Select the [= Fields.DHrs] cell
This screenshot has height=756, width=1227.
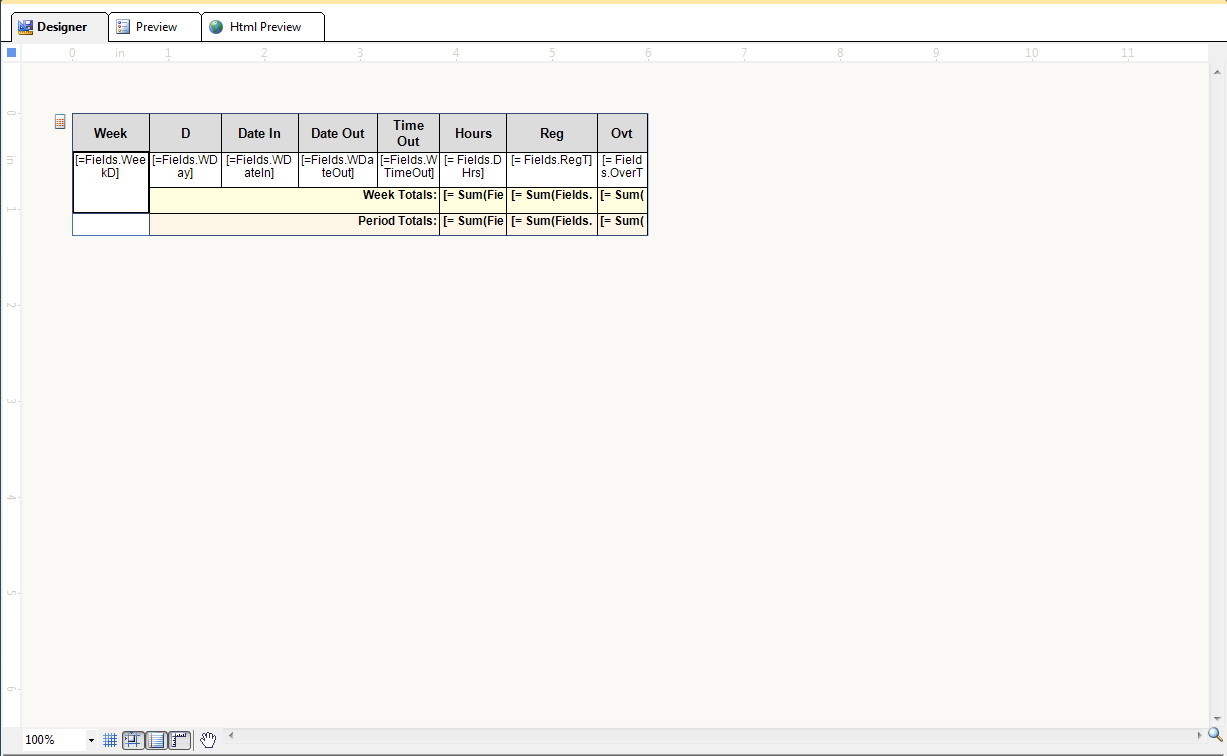pyautogui.click(x=473, y=170)
